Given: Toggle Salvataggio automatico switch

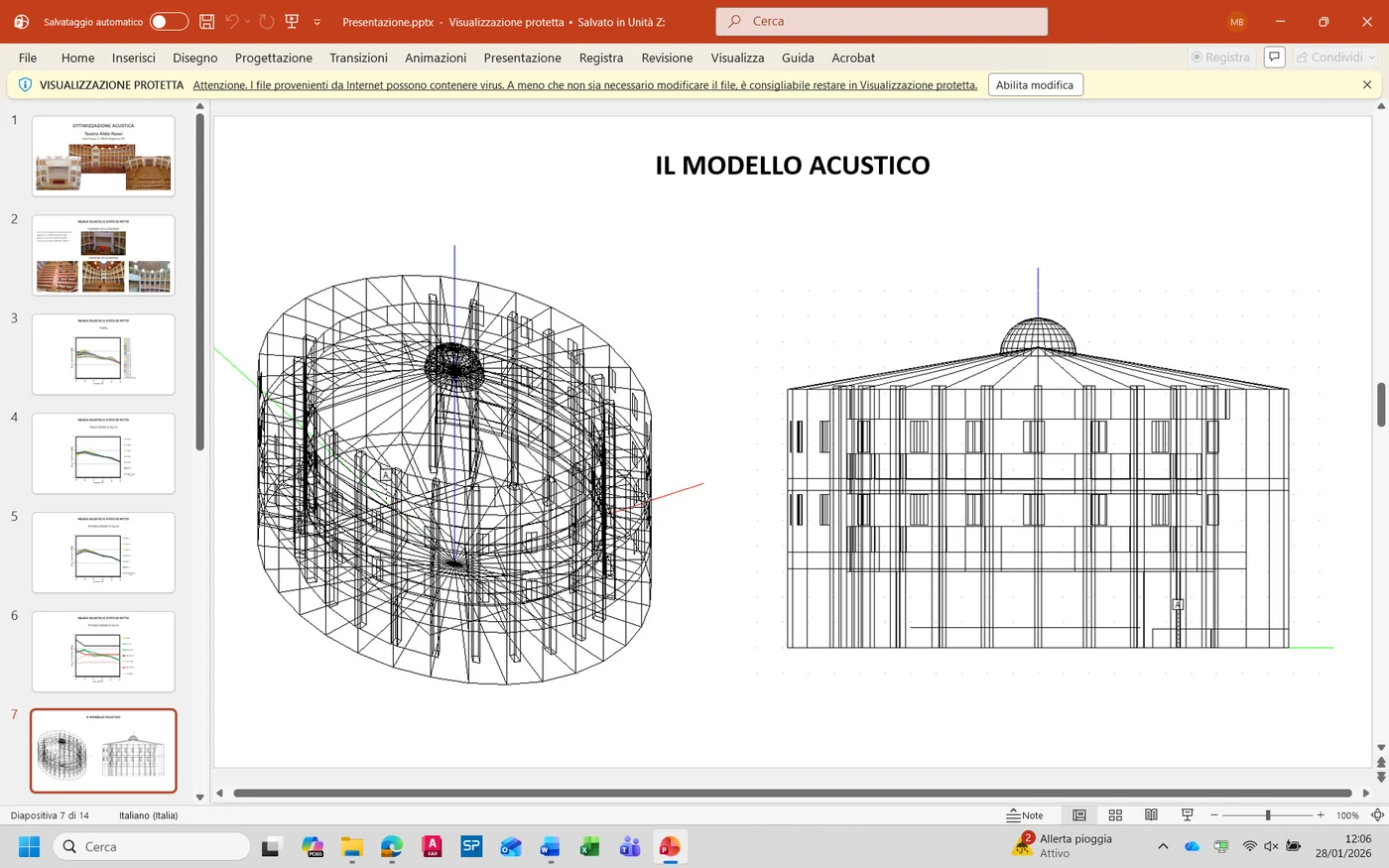Looking at the screenshot, I should (x=169, y=21).
